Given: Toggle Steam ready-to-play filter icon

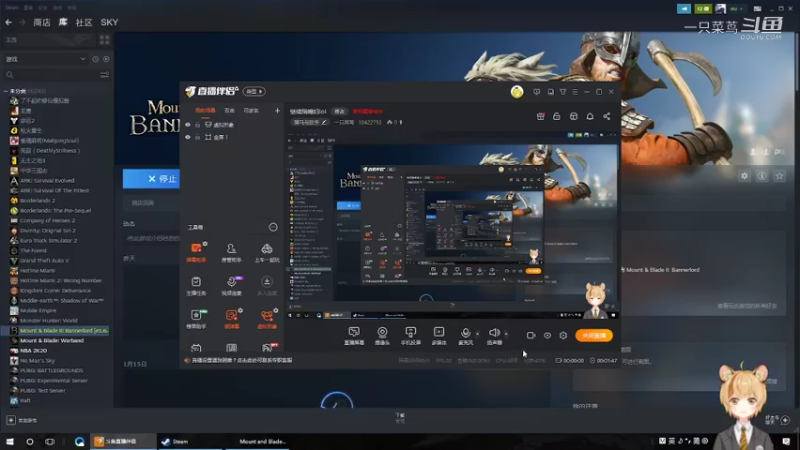Looking at the screenshot, I should tap(106, 59).
